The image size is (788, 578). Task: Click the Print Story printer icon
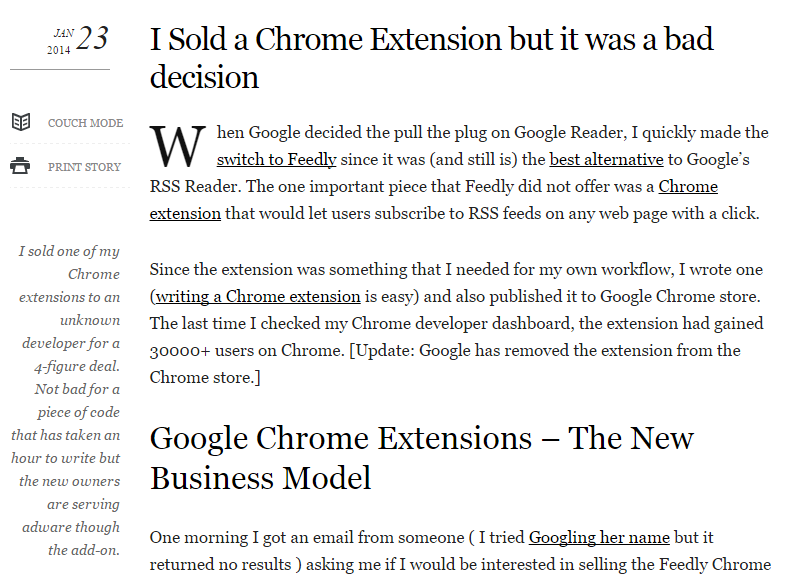click(x=20, y=167)
